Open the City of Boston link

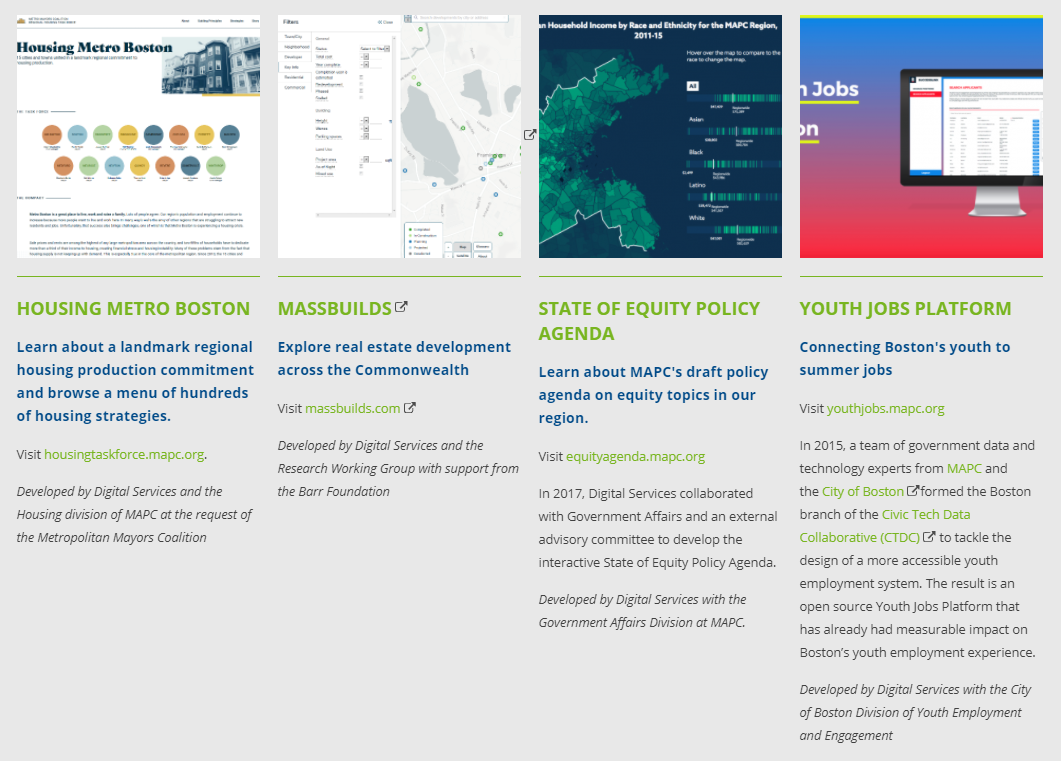[863, 492]
